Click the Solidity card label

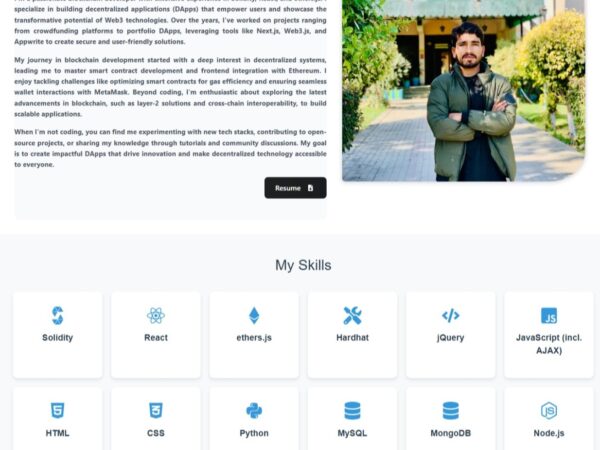click(x=57, y=338)
